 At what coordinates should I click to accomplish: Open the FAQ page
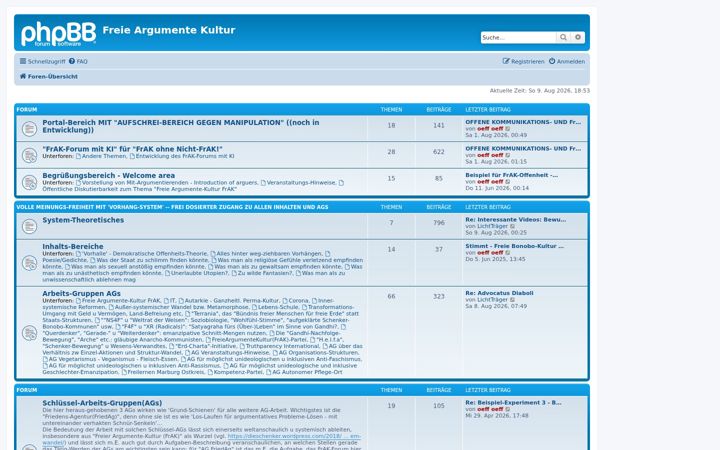click(x=78, y=61)
